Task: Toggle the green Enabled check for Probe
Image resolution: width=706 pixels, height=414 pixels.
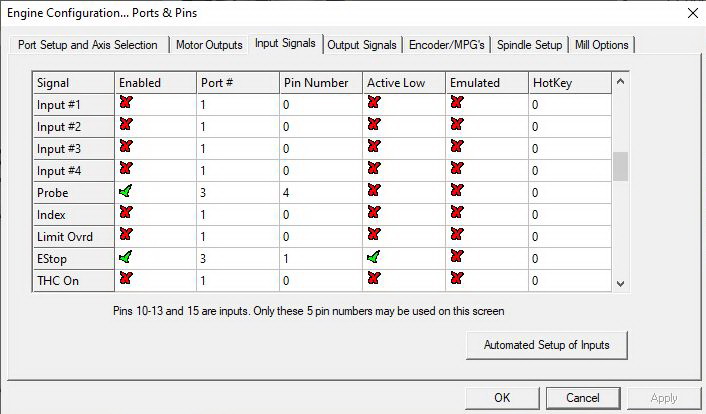Action: coord(126,190)
